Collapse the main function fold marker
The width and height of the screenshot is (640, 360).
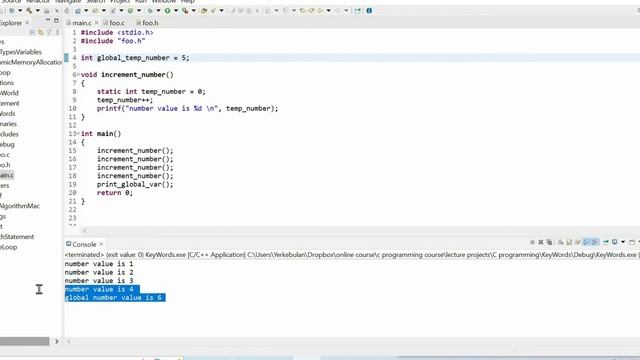click(78, 134)
